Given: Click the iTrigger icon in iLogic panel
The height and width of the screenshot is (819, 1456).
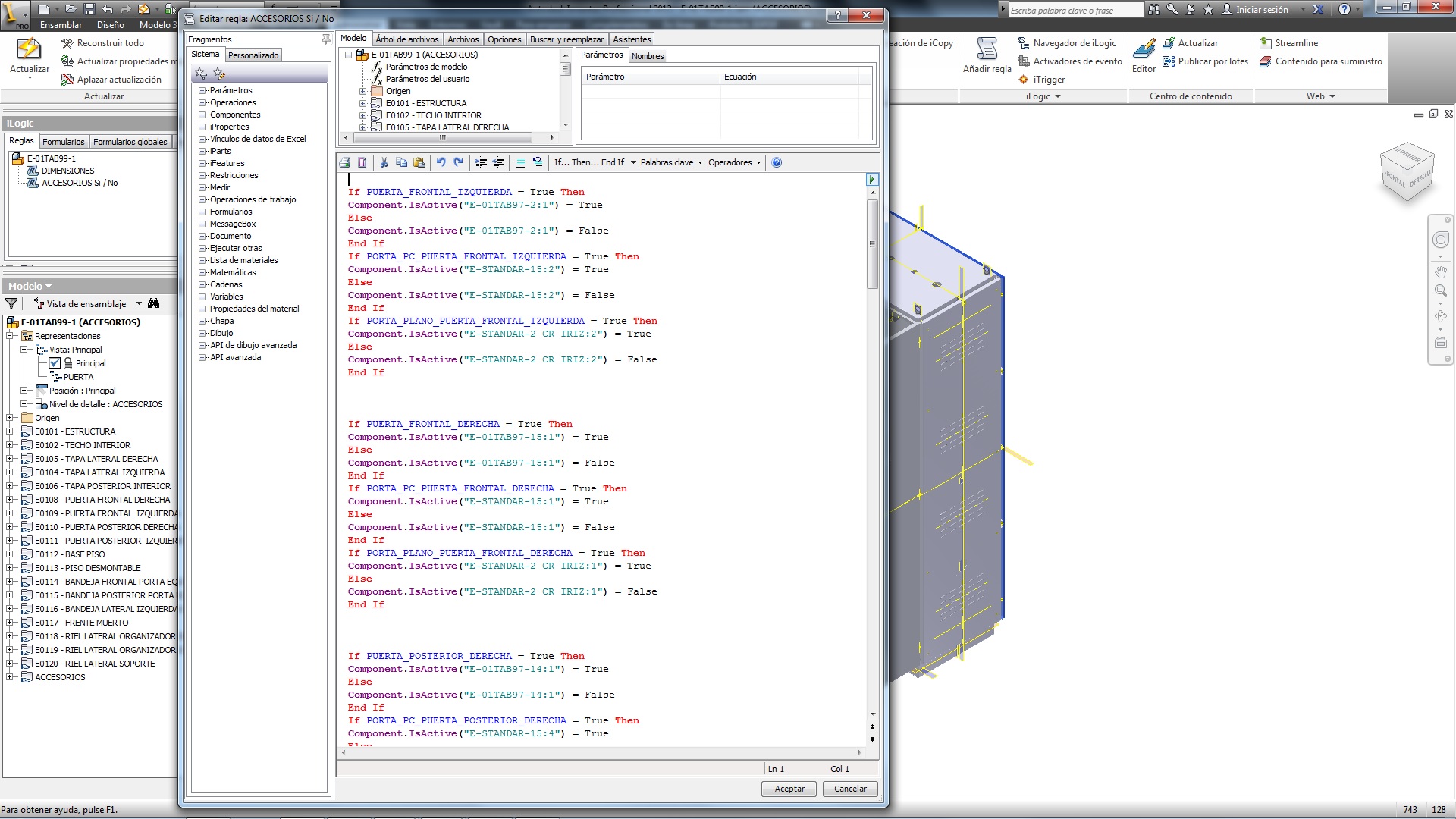Looking at the screenshot, I should [x=1024, y=80].
